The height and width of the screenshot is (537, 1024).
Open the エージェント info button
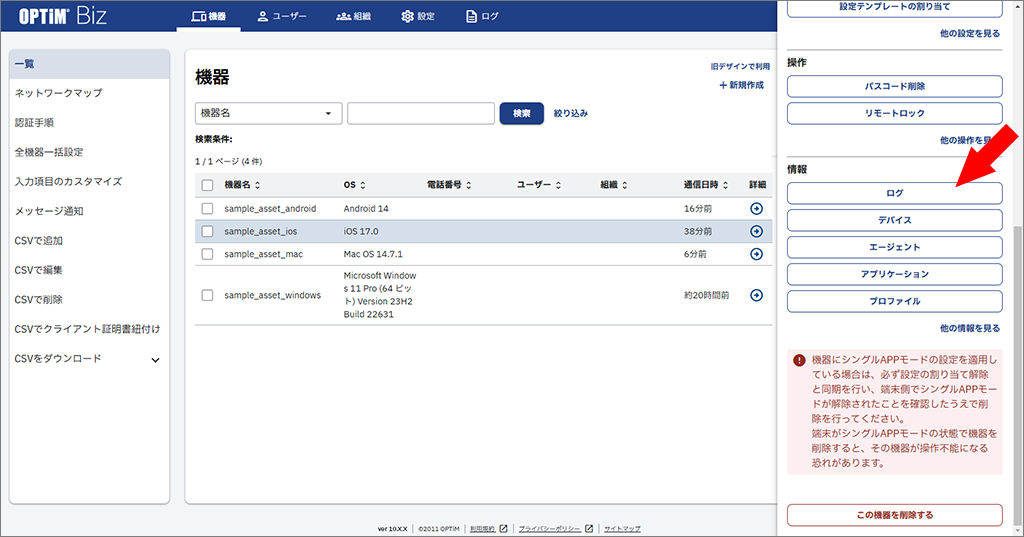point(895,247)
